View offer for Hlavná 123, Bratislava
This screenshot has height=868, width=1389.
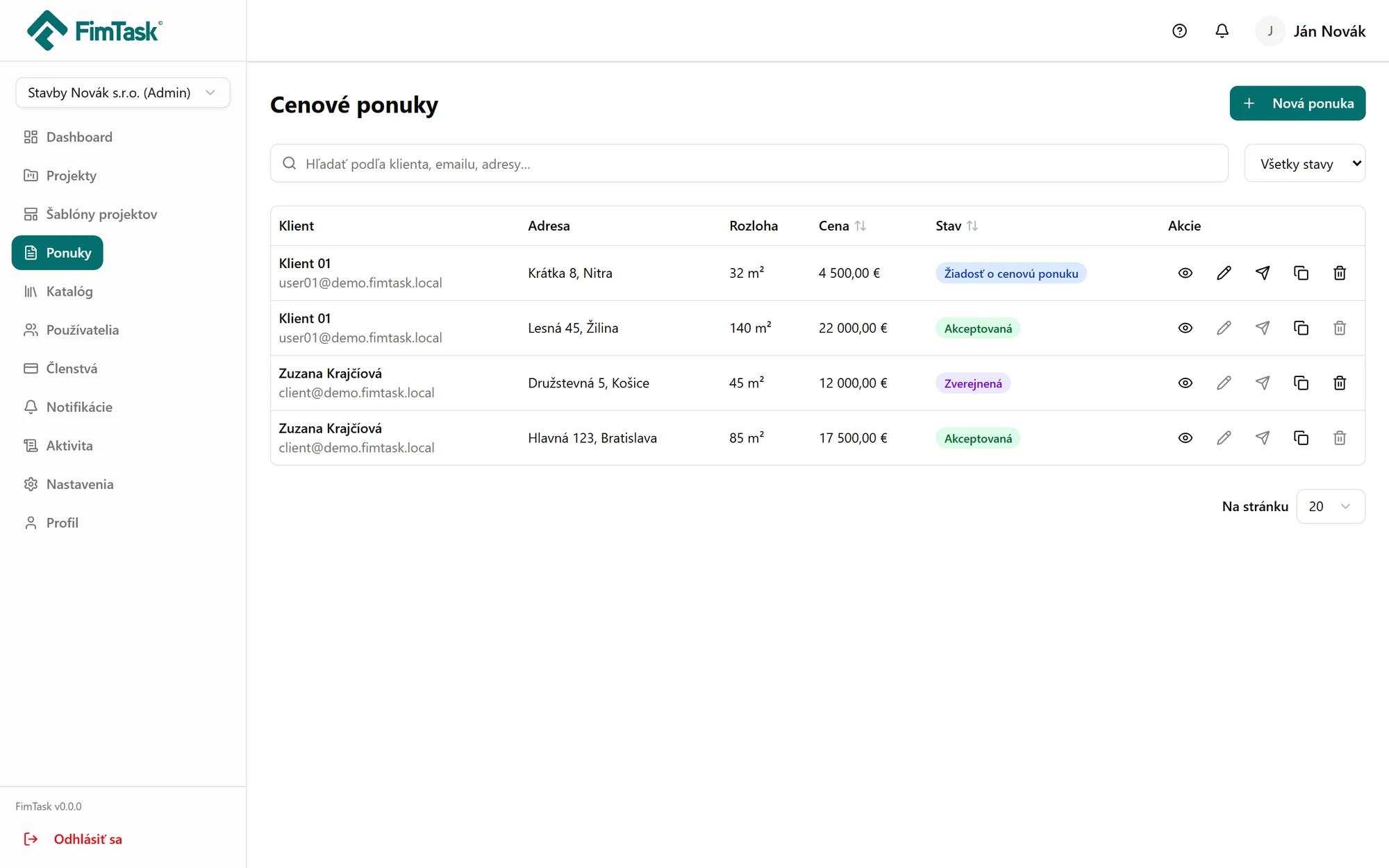1185,437
